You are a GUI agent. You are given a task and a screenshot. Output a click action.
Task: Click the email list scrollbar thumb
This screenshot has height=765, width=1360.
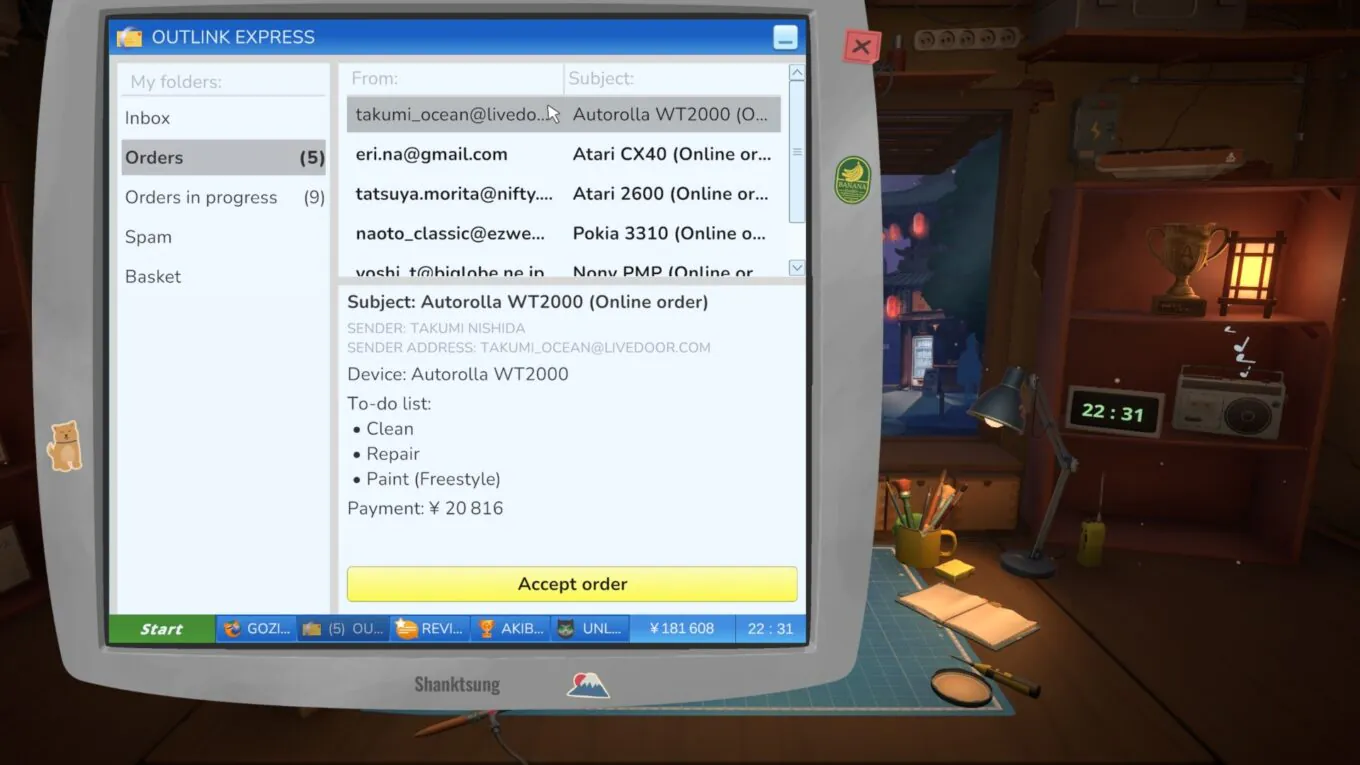797,152
